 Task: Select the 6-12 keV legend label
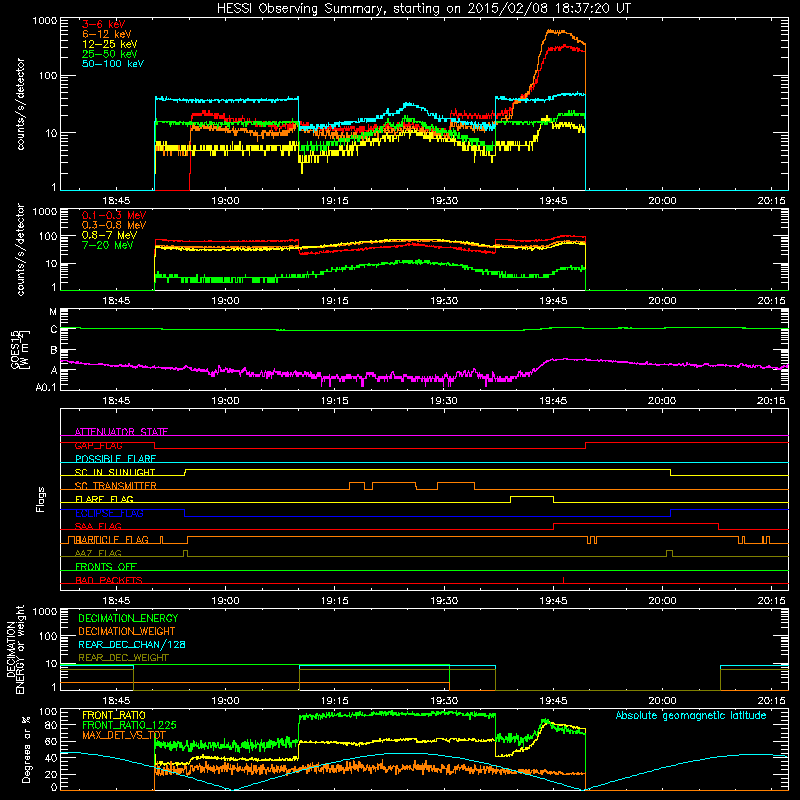tap(107, 34)
